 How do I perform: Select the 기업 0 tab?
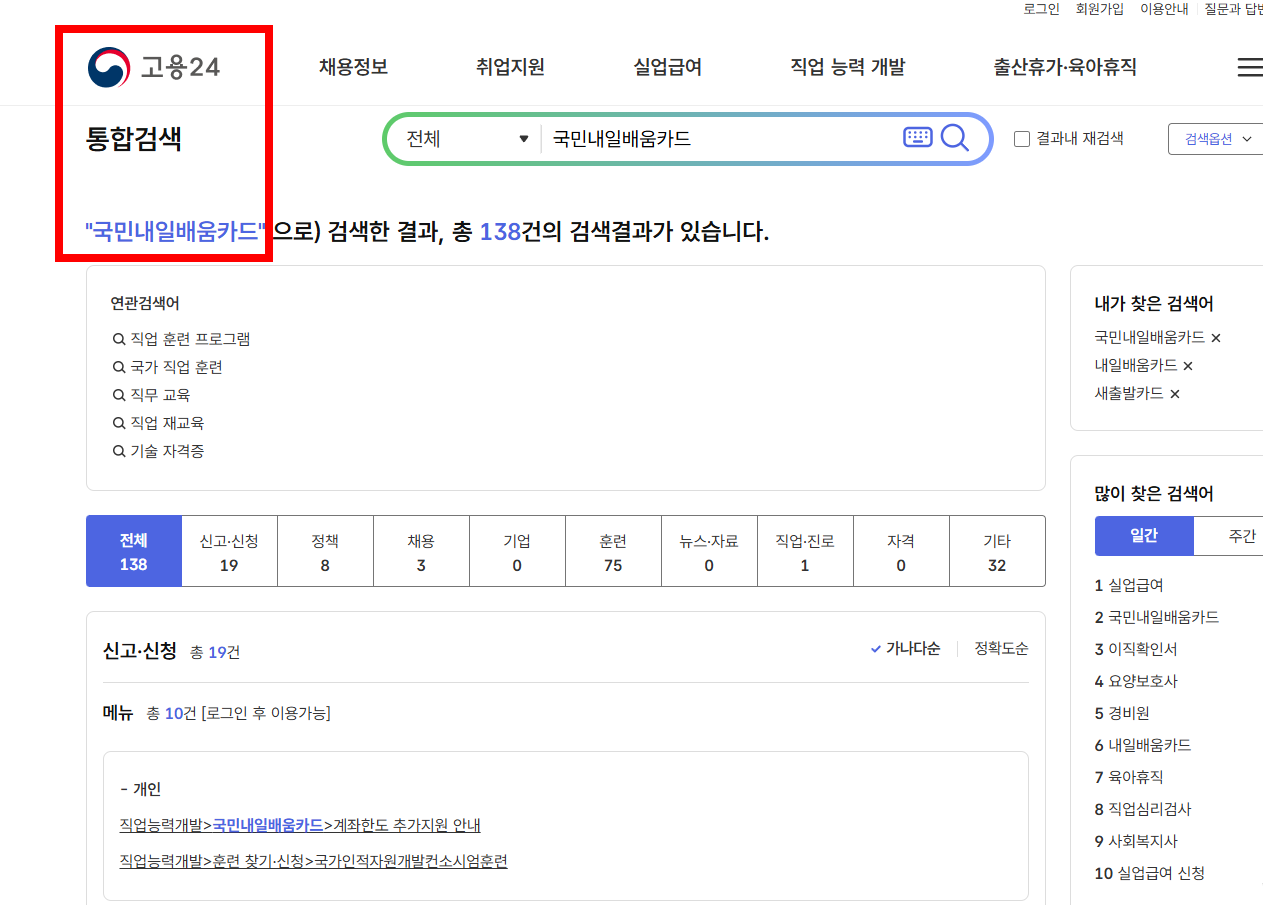[517, 551]
